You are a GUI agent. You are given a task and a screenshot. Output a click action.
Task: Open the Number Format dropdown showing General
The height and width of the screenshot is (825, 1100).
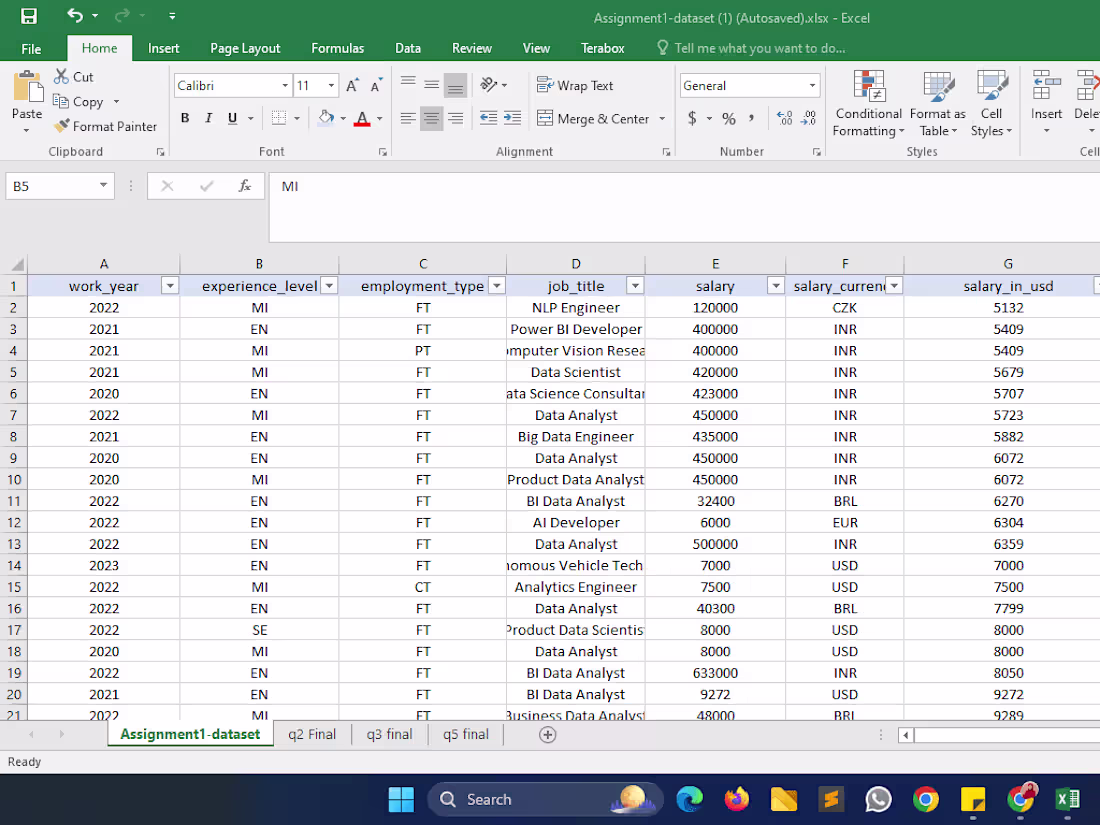tap(749, 85)
